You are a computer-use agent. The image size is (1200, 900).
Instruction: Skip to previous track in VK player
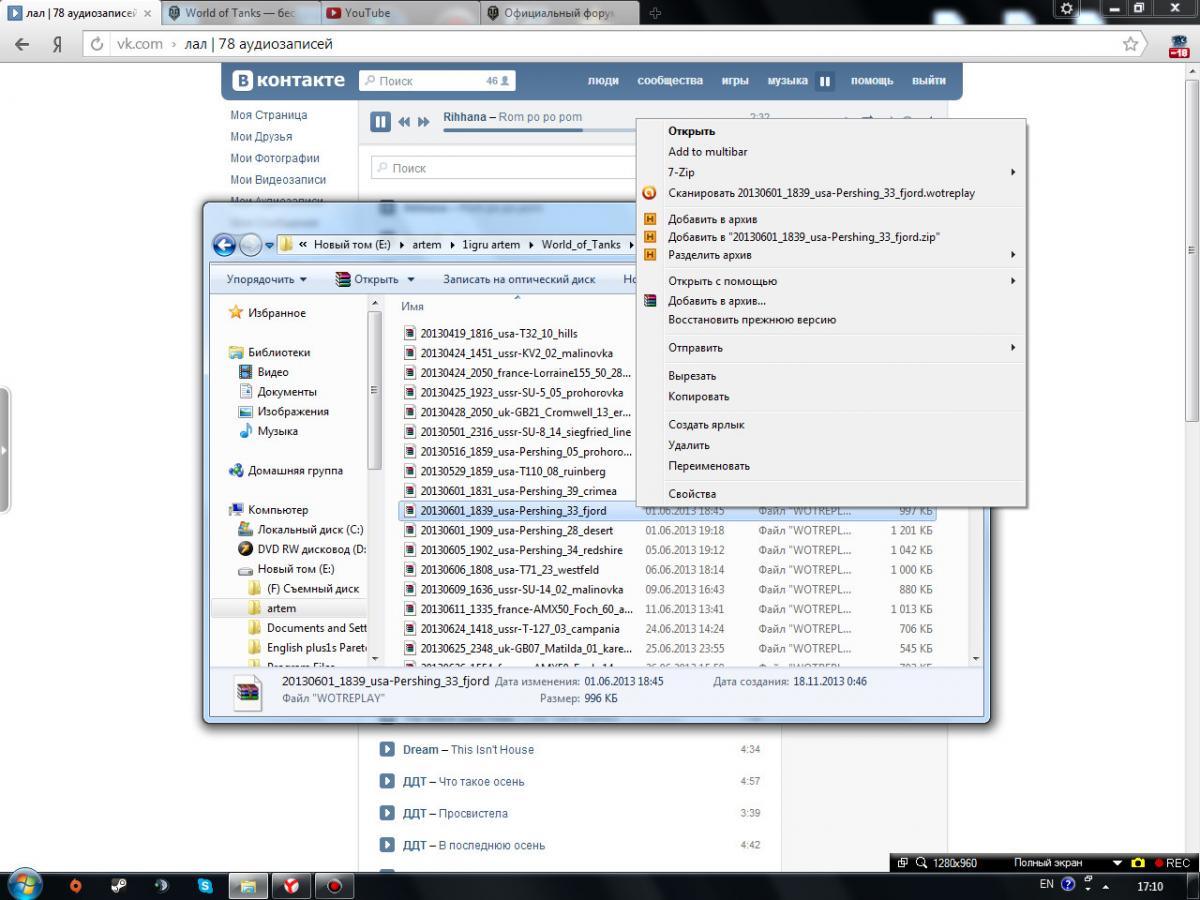click(404, 122)
